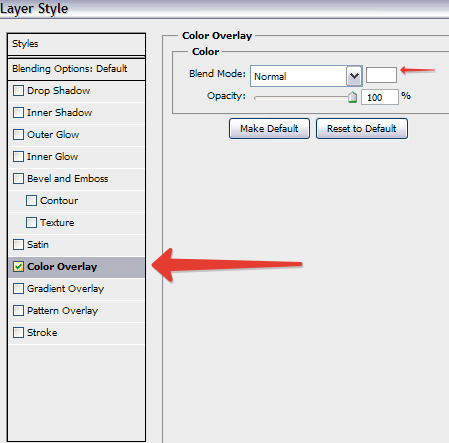Click the Opacity slider handle
Viewport: 449px width, 443px height.
[352, 97]
